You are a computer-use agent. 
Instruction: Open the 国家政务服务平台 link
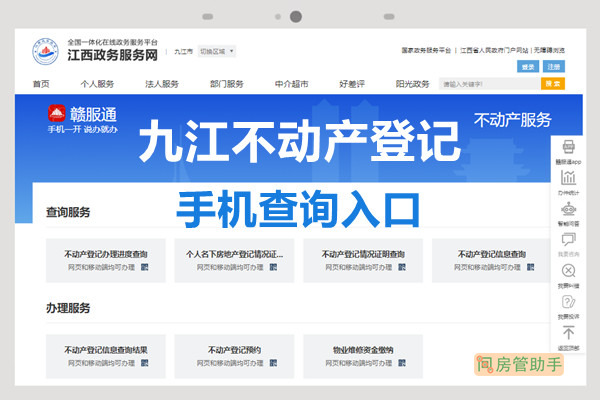(426, 50)
